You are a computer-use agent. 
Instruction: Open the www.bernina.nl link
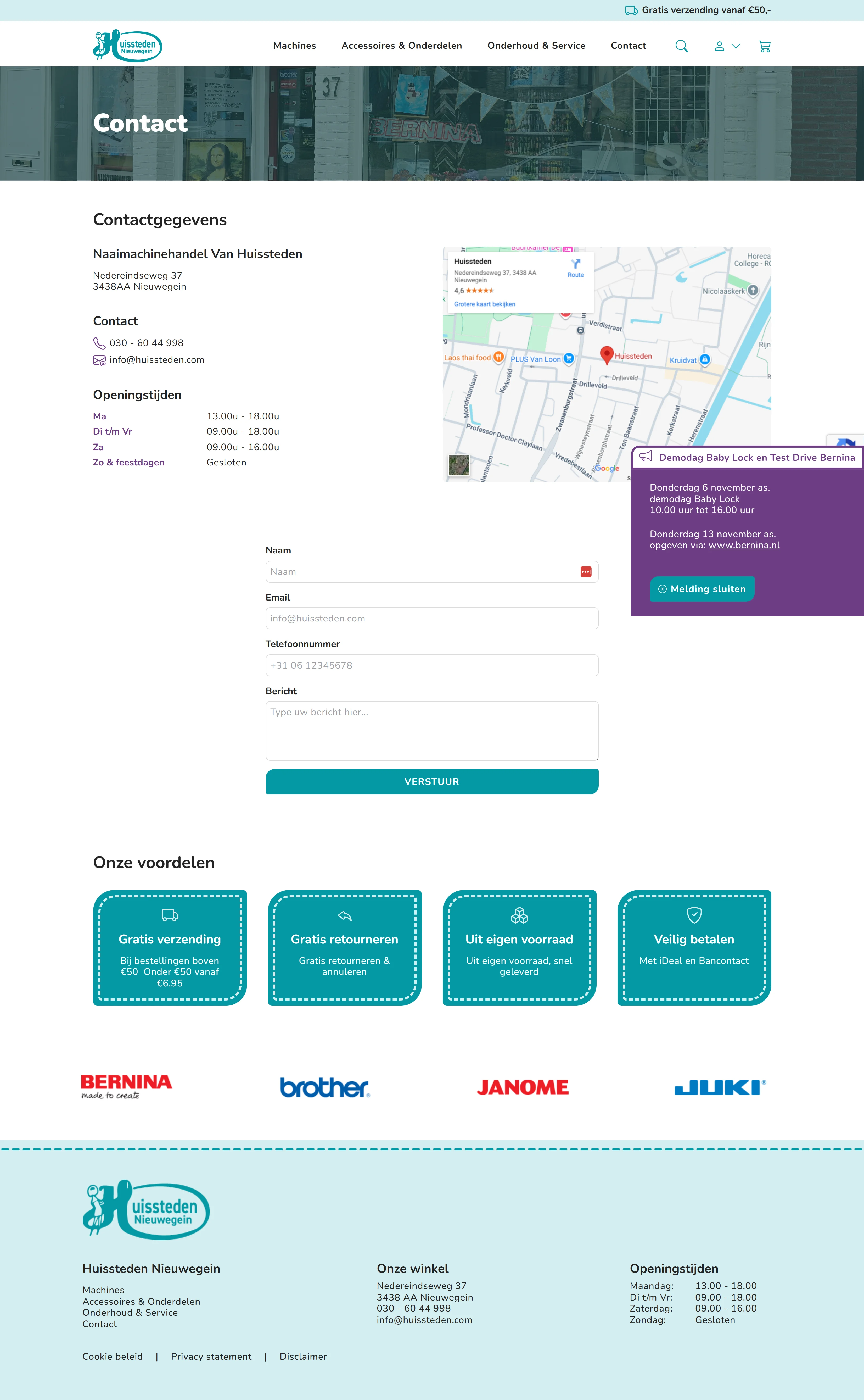pos(744,545)
